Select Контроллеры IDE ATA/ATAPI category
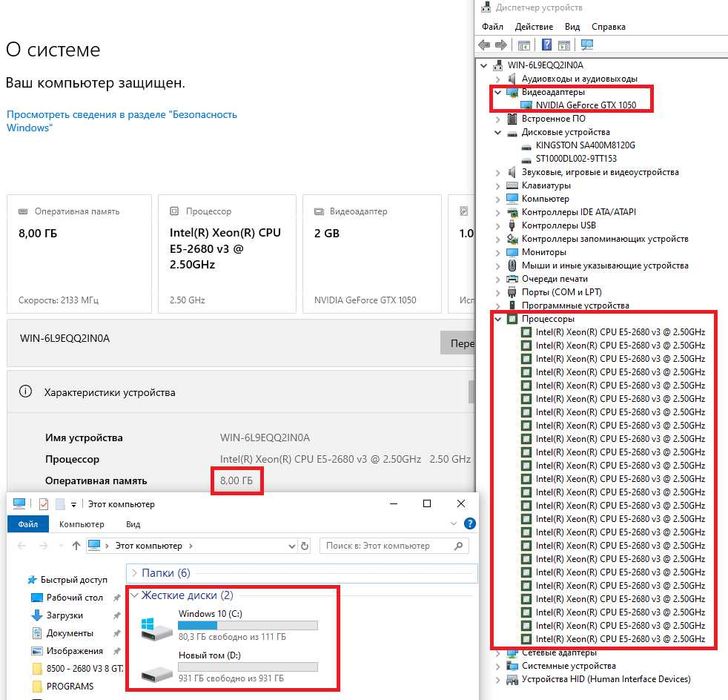 point(578,212)
